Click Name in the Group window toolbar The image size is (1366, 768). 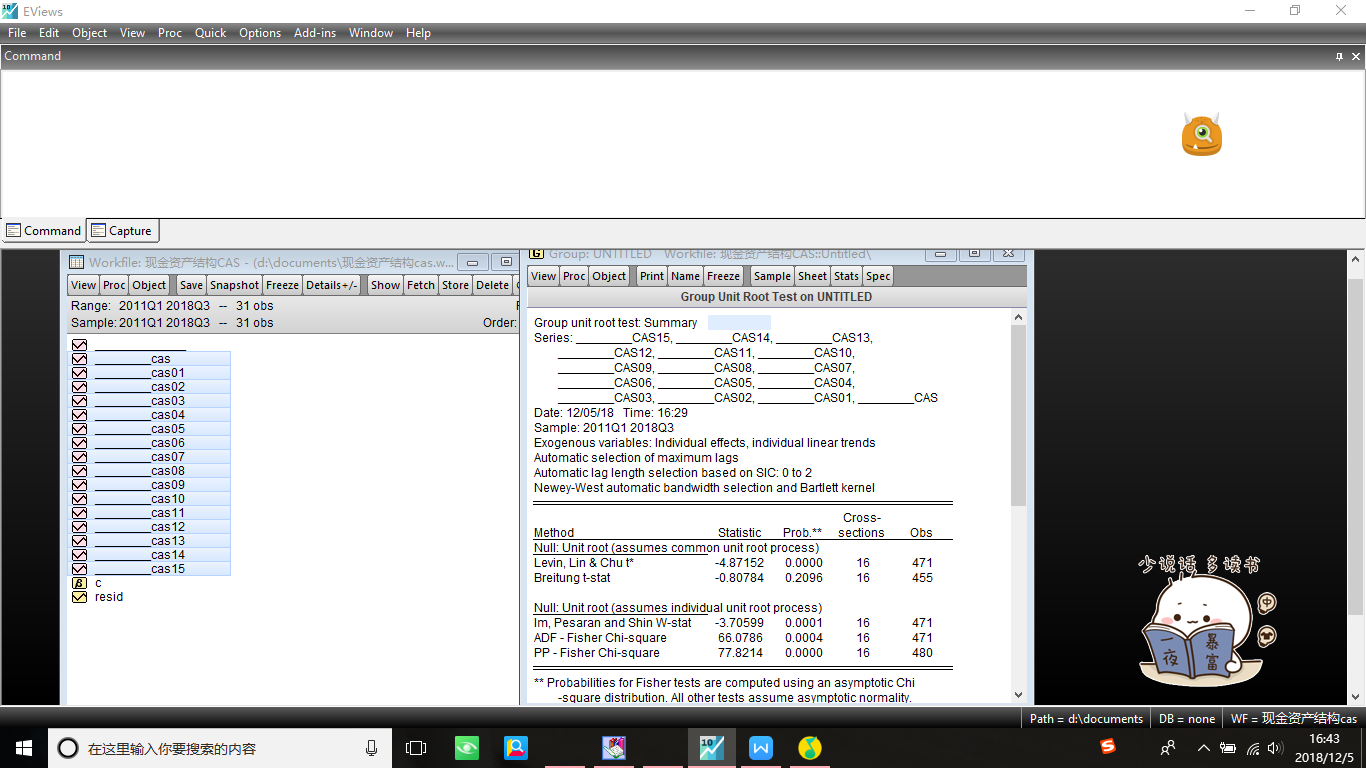tap(685, 276)
